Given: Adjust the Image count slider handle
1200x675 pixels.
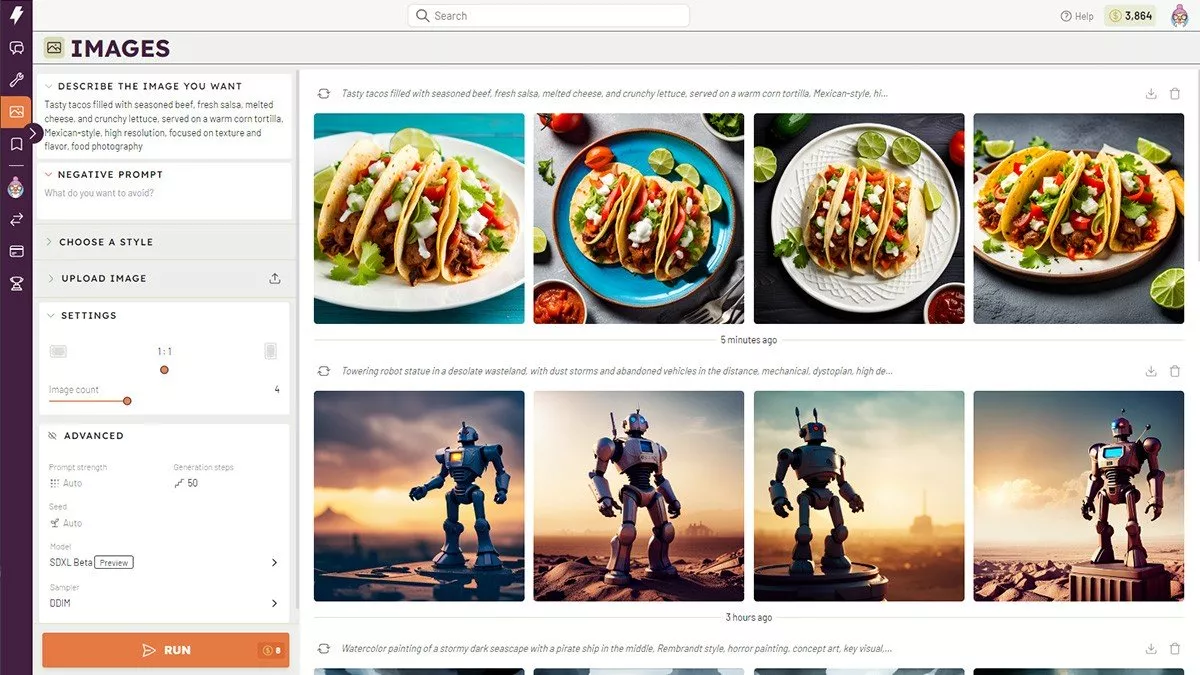Looking at the screenshot, I should (x=127, y=401).
